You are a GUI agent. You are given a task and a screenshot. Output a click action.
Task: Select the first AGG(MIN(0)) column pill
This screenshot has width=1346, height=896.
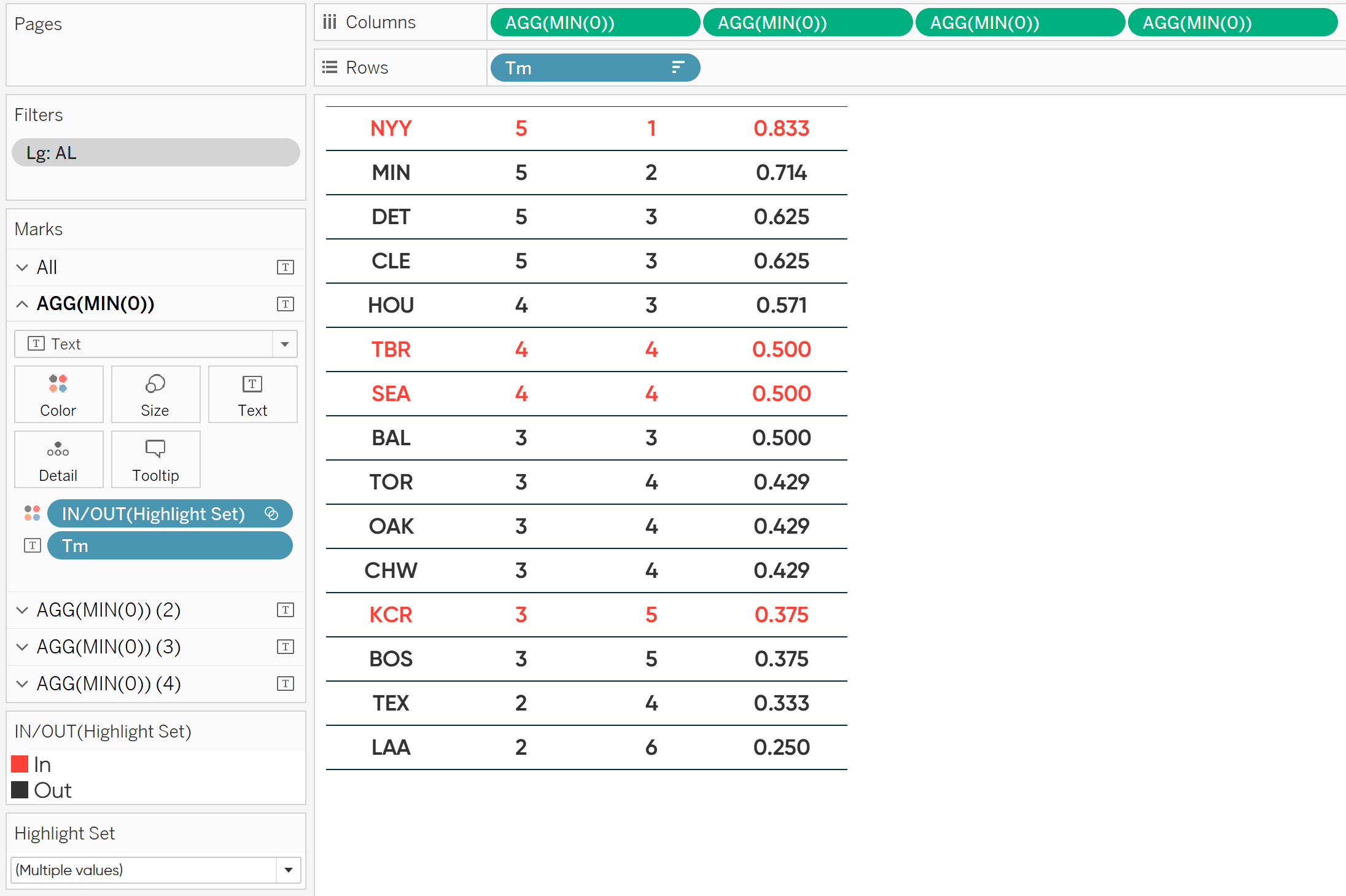tap(594, 22)
